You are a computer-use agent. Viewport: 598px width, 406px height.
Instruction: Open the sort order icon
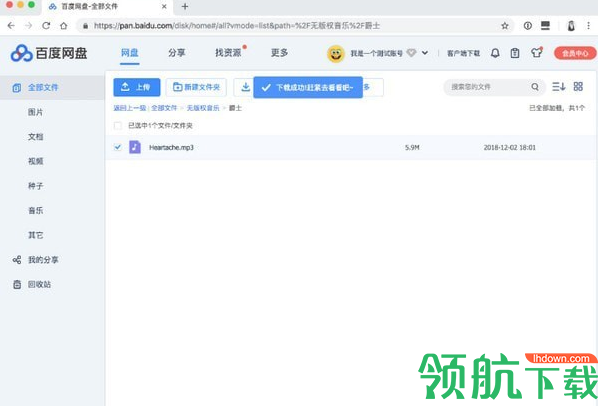coord(558,87)
